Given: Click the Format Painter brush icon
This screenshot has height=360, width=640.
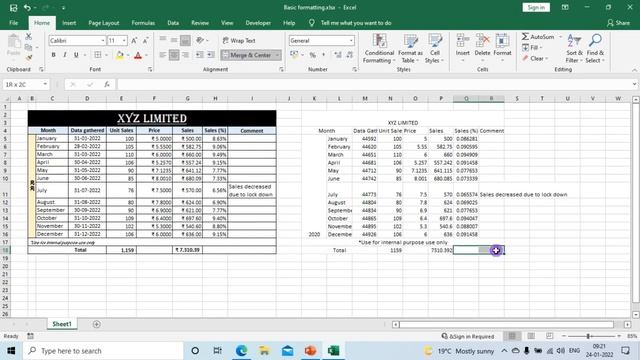Looking at the screenshot, I should (29, 58).
